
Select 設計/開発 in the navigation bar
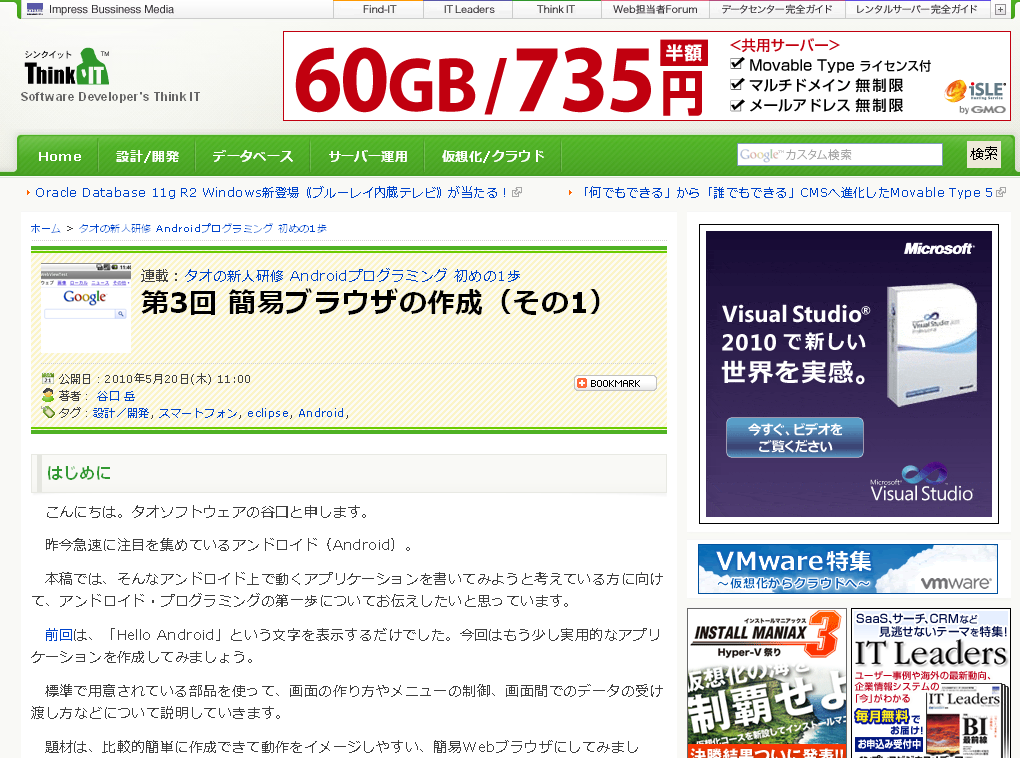(x=147, y=156)
